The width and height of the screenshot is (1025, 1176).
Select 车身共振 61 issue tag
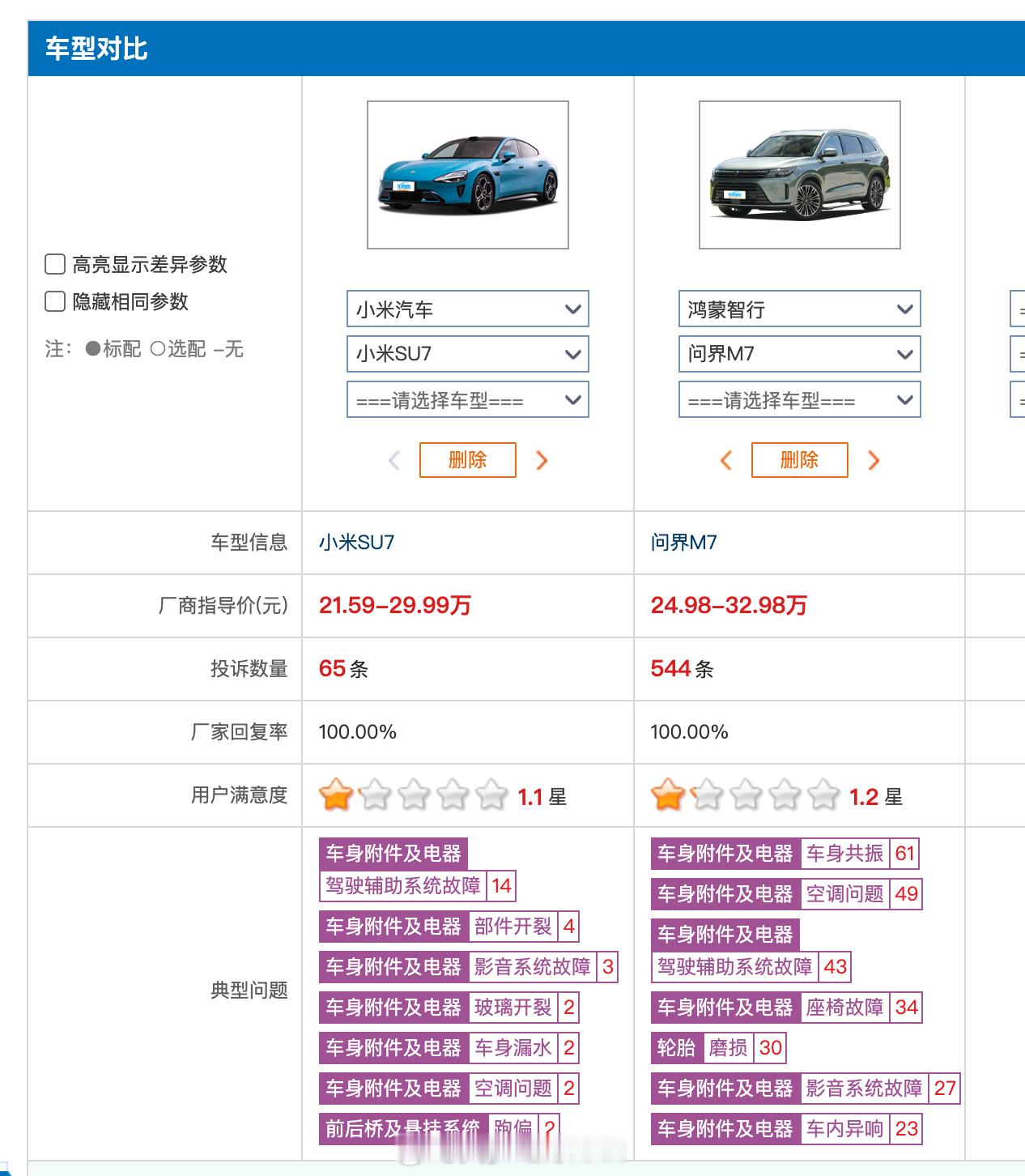(x=785, y=853)
